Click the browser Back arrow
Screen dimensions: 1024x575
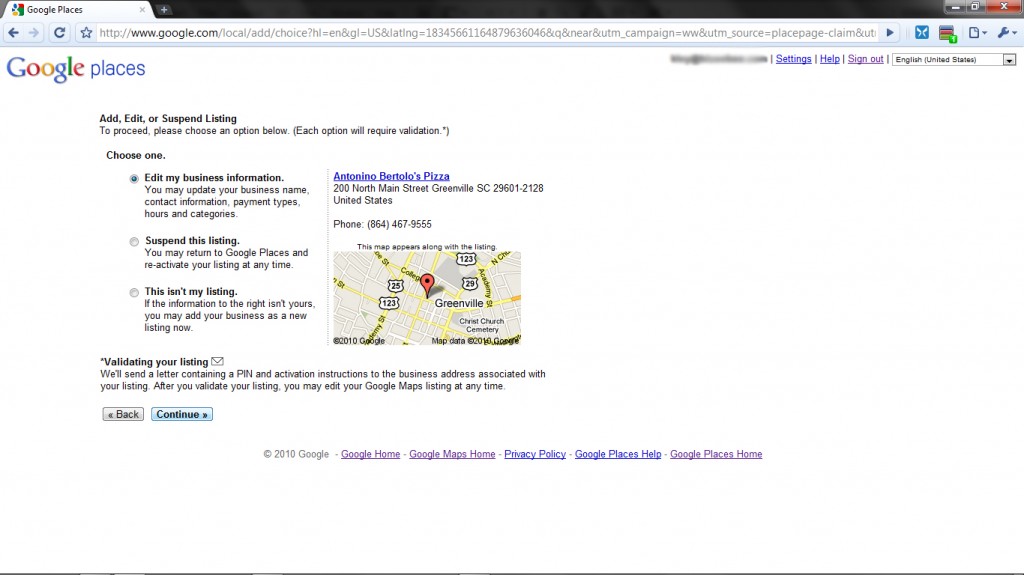(x=14, y=33)
